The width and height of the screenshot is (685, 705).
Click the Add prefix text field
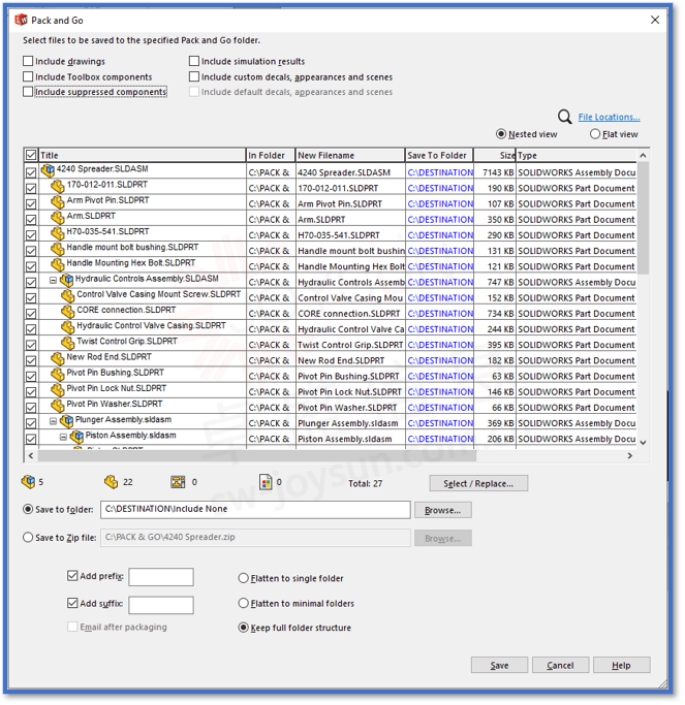[x=161, y=577]
